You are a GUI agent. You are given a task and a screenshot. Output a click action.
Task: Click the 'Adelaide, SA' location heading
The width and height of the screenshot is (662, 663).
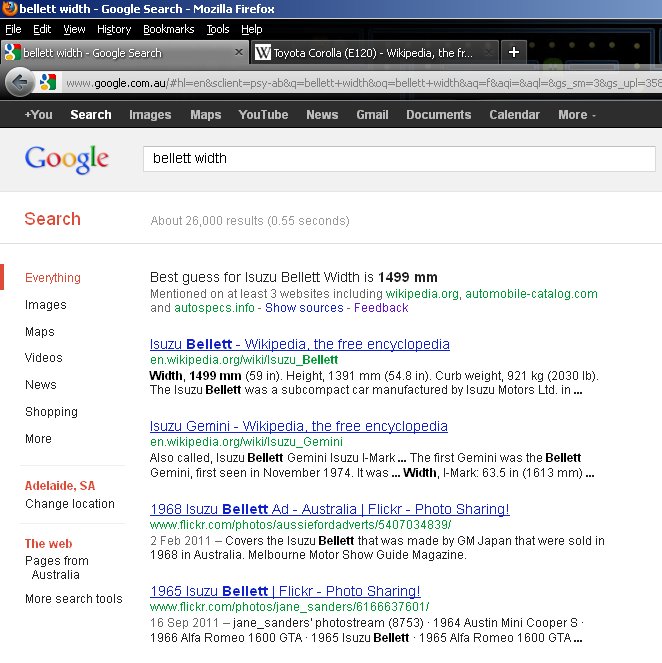[x=60, y=486]
